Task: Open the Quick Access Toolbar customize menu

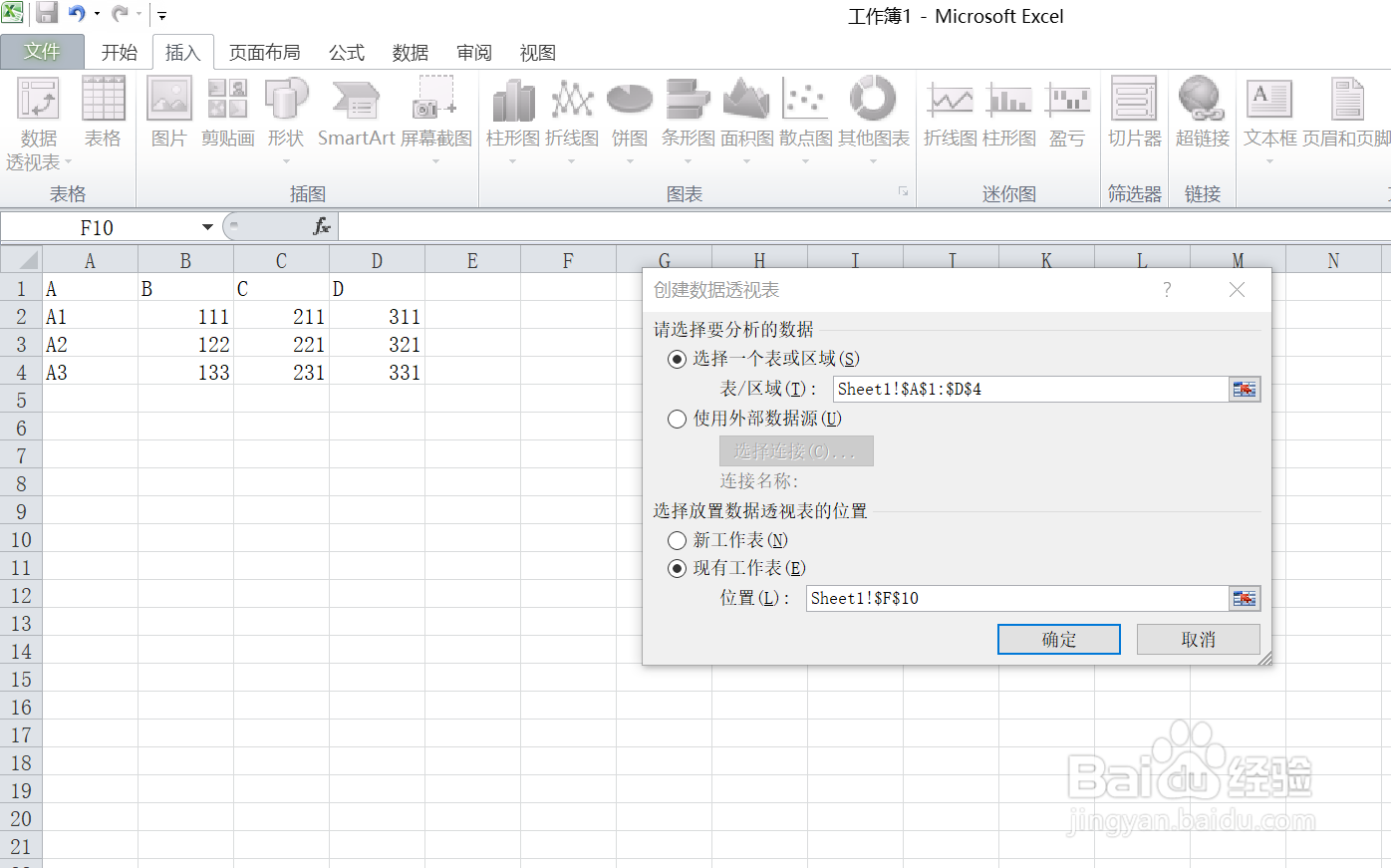Action: (x=161, y=15)
